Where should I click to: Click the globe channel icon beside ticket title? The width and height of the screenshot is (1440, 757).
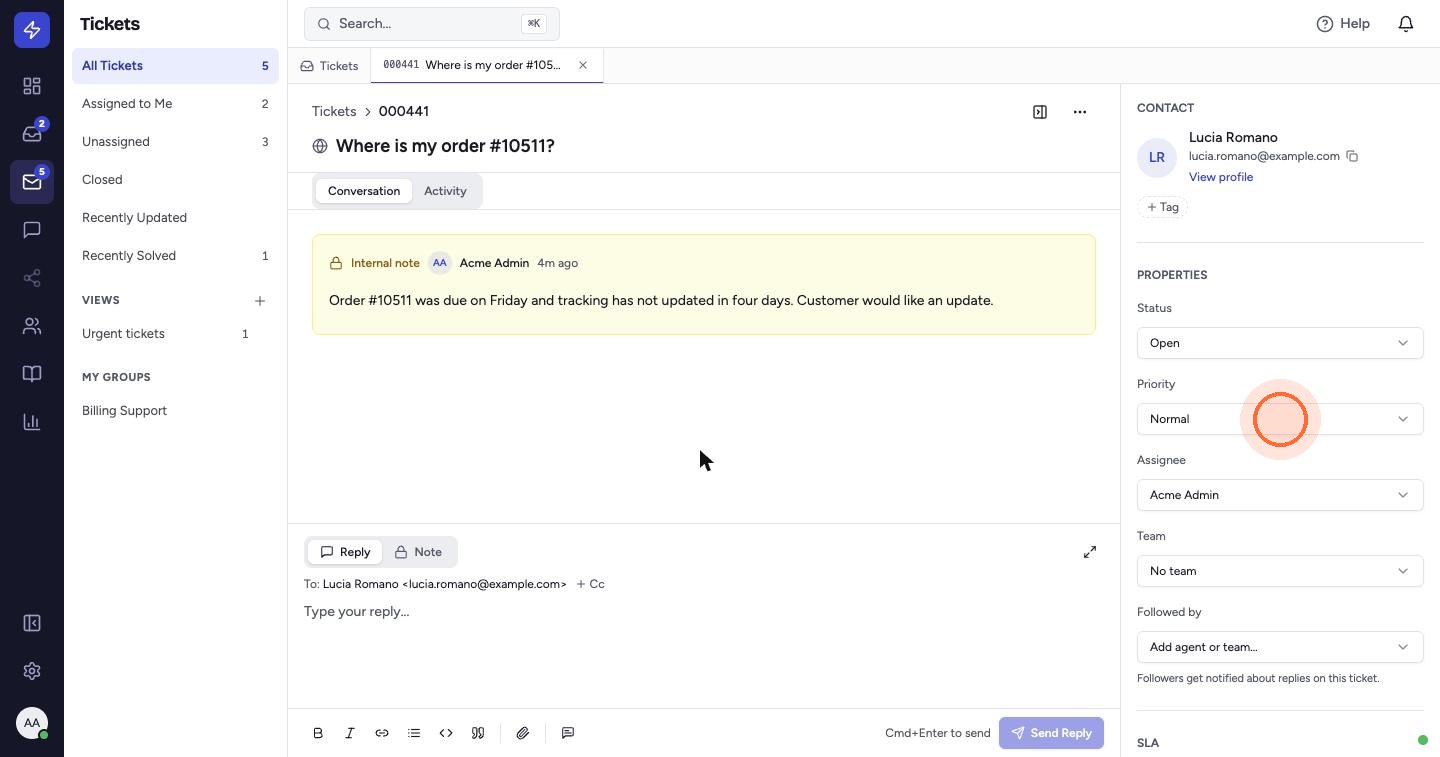tap(320, 146)
